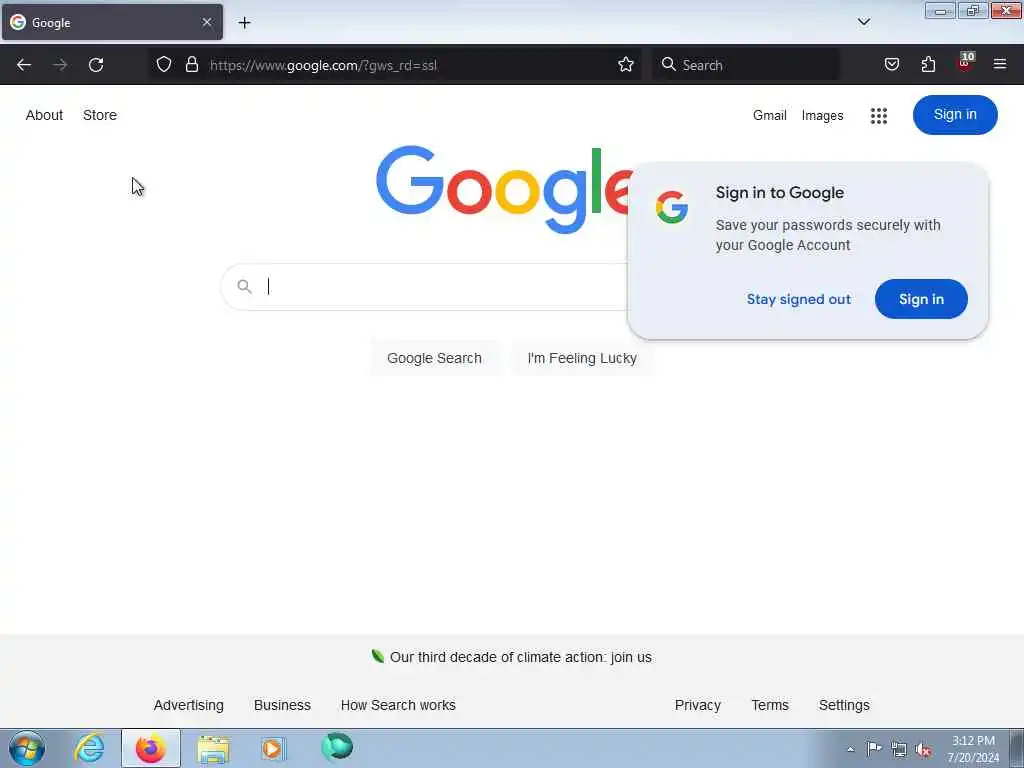Click the Google Search button
Viewport: 1024px width, 768px height.
[434, 358]
